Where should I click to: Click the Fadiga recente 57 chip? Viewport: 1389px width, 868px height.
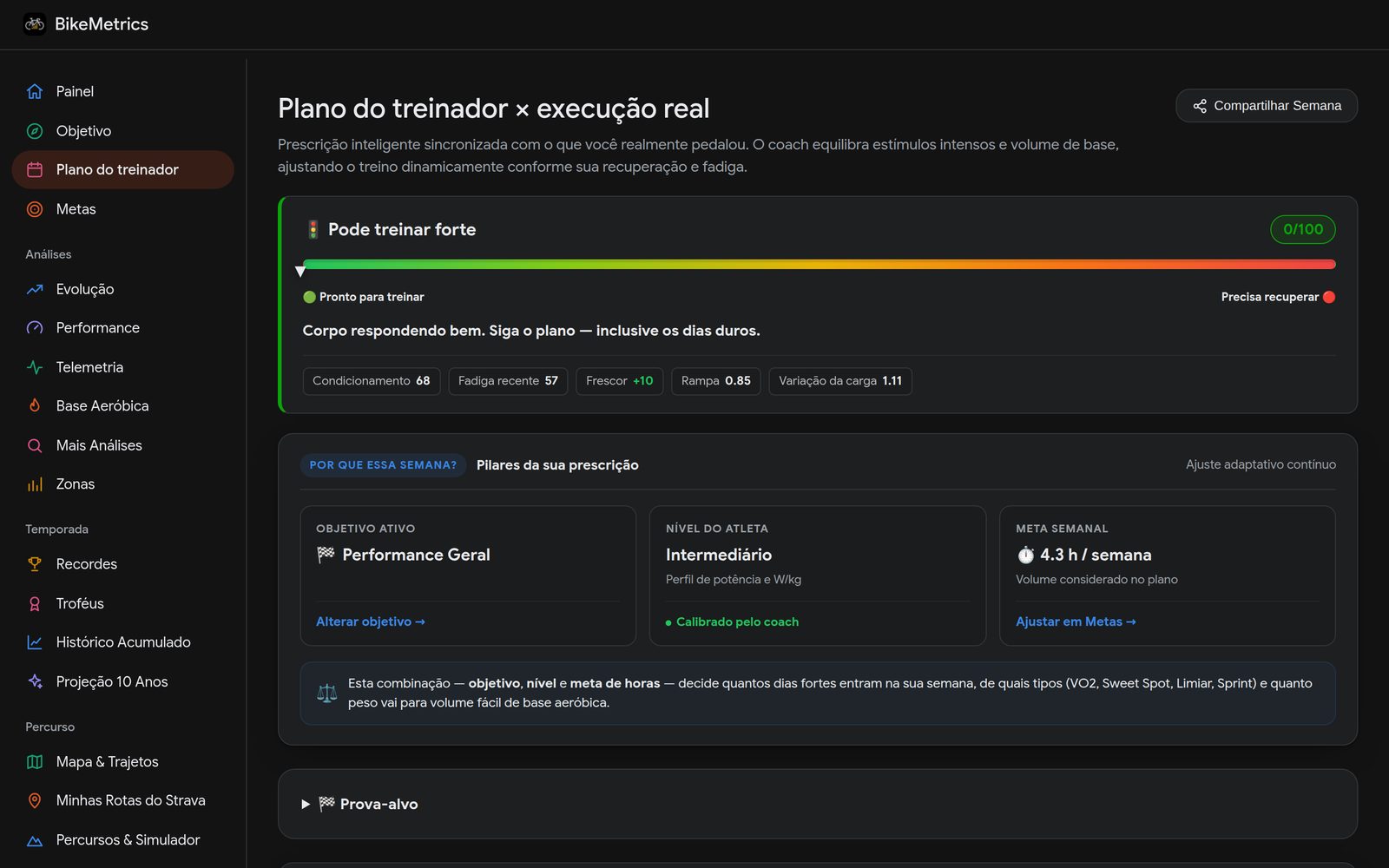click(x=508, y=381)
